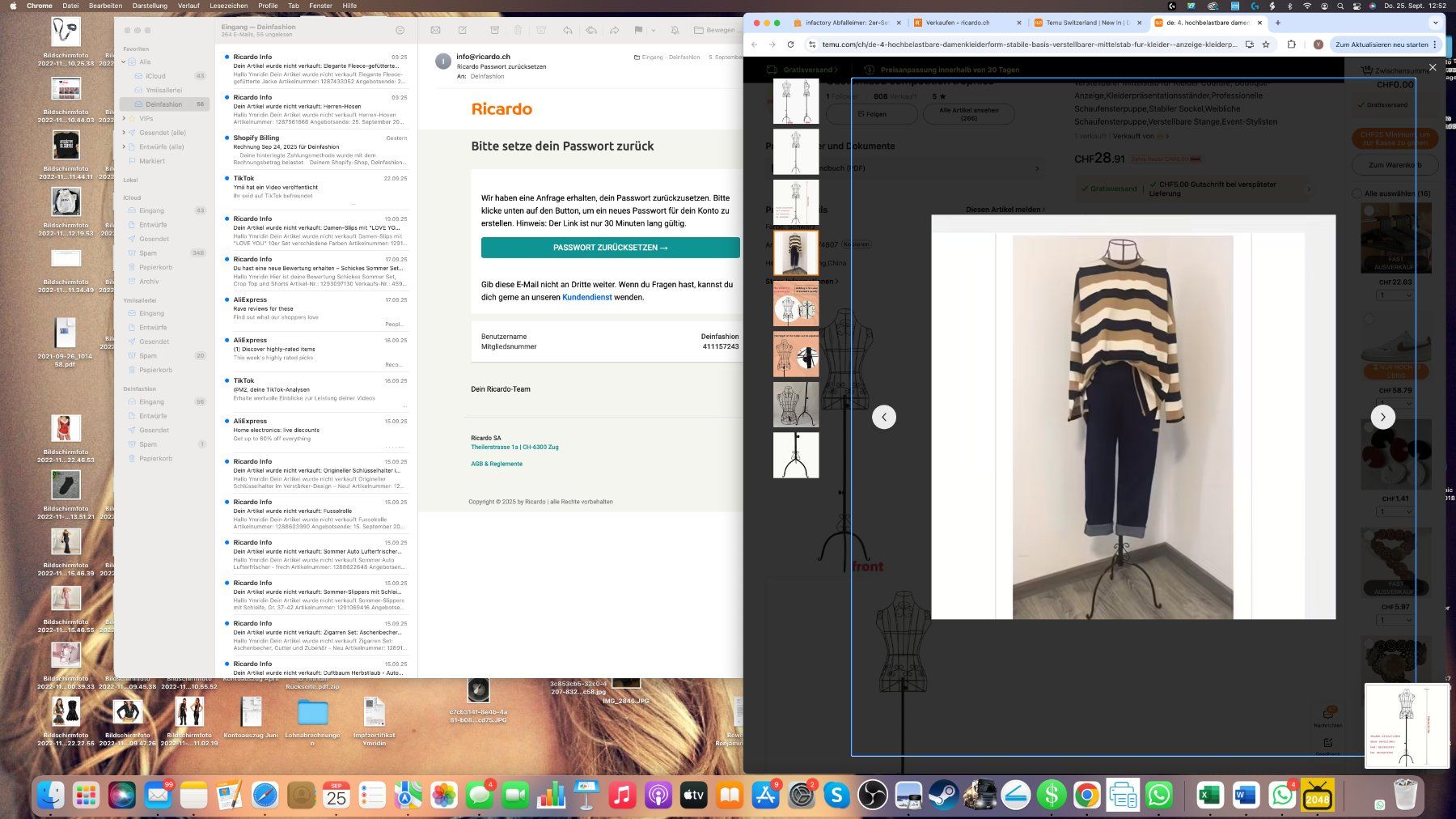Click the 'Zum Warenkorb' button on Temu
The height and width of the screenshot is (819, 1456).
[x=1395, y=165]
